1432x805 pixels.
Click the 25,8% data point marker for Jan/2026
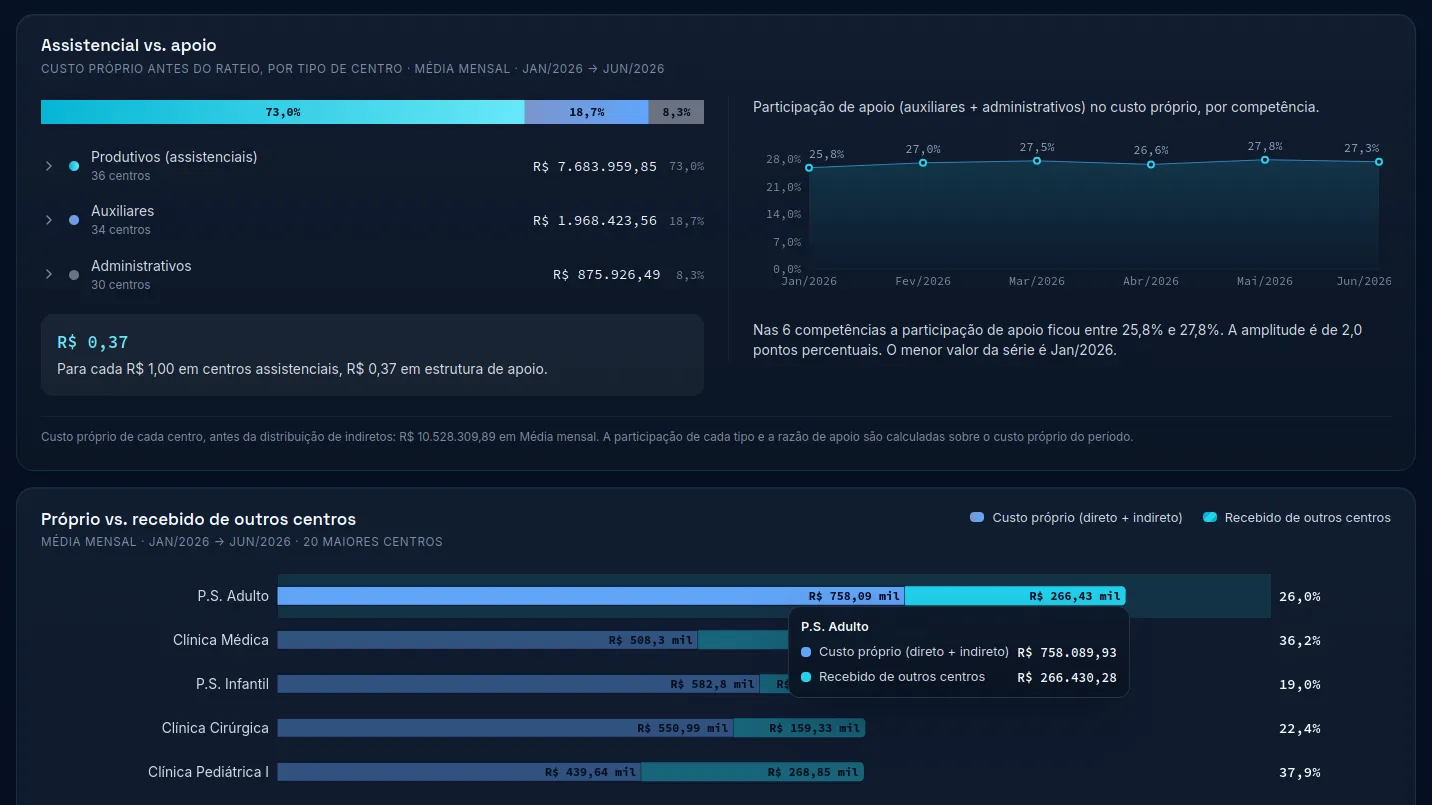[x=809, y=167]
